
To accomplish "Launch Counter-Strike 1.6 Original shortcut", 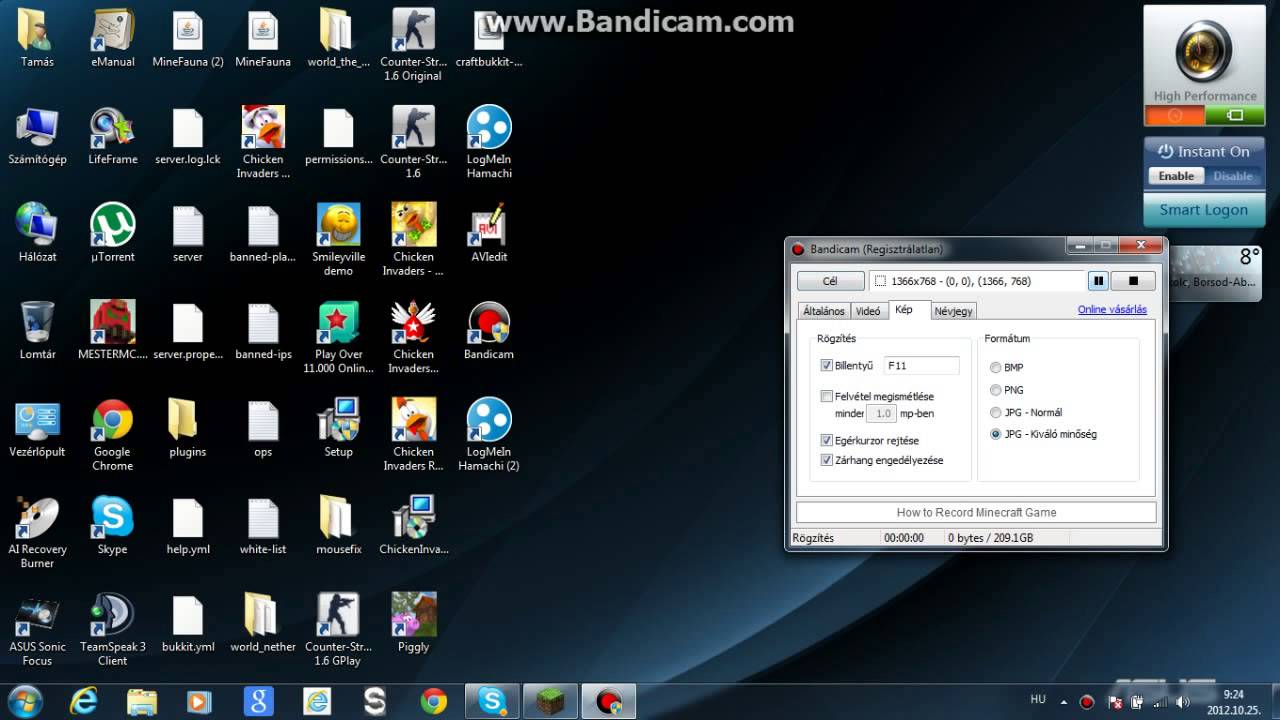I will [413, 45].
